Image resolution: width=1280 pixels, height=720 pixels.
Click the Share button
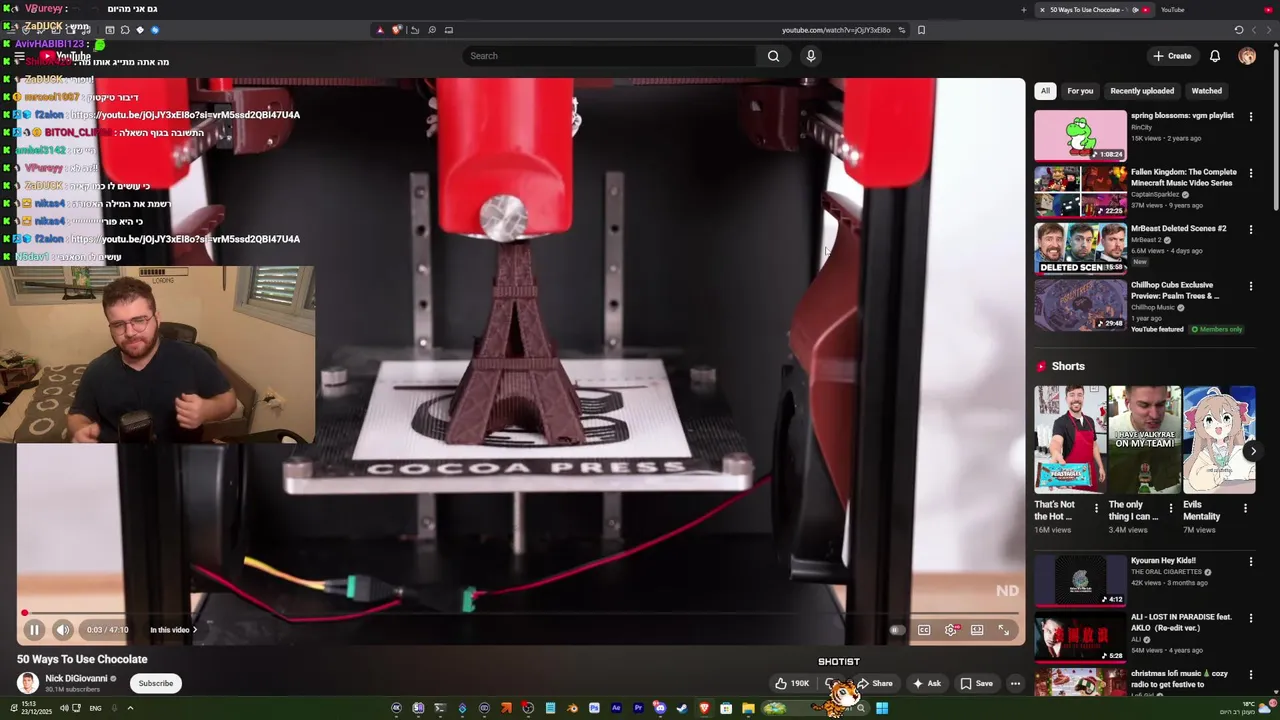[x=875, y=684]
